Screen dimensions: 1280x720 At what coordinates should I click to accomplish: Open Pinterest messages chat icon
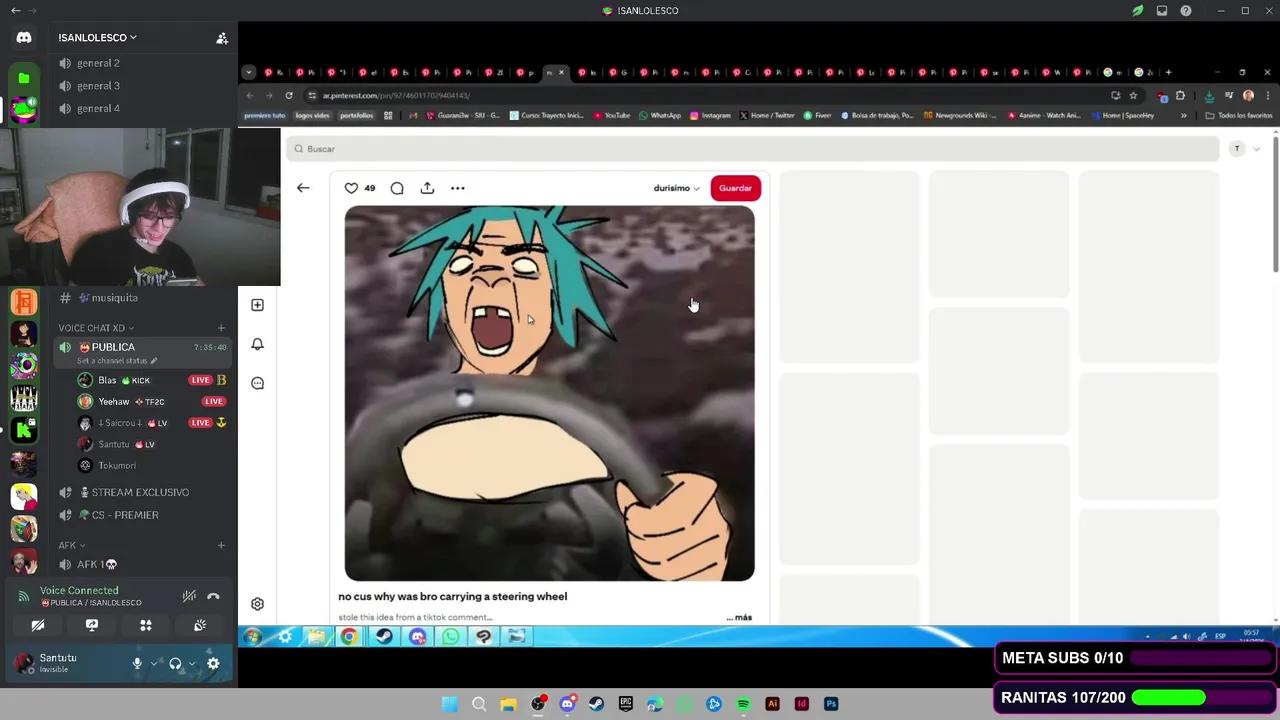257,383
